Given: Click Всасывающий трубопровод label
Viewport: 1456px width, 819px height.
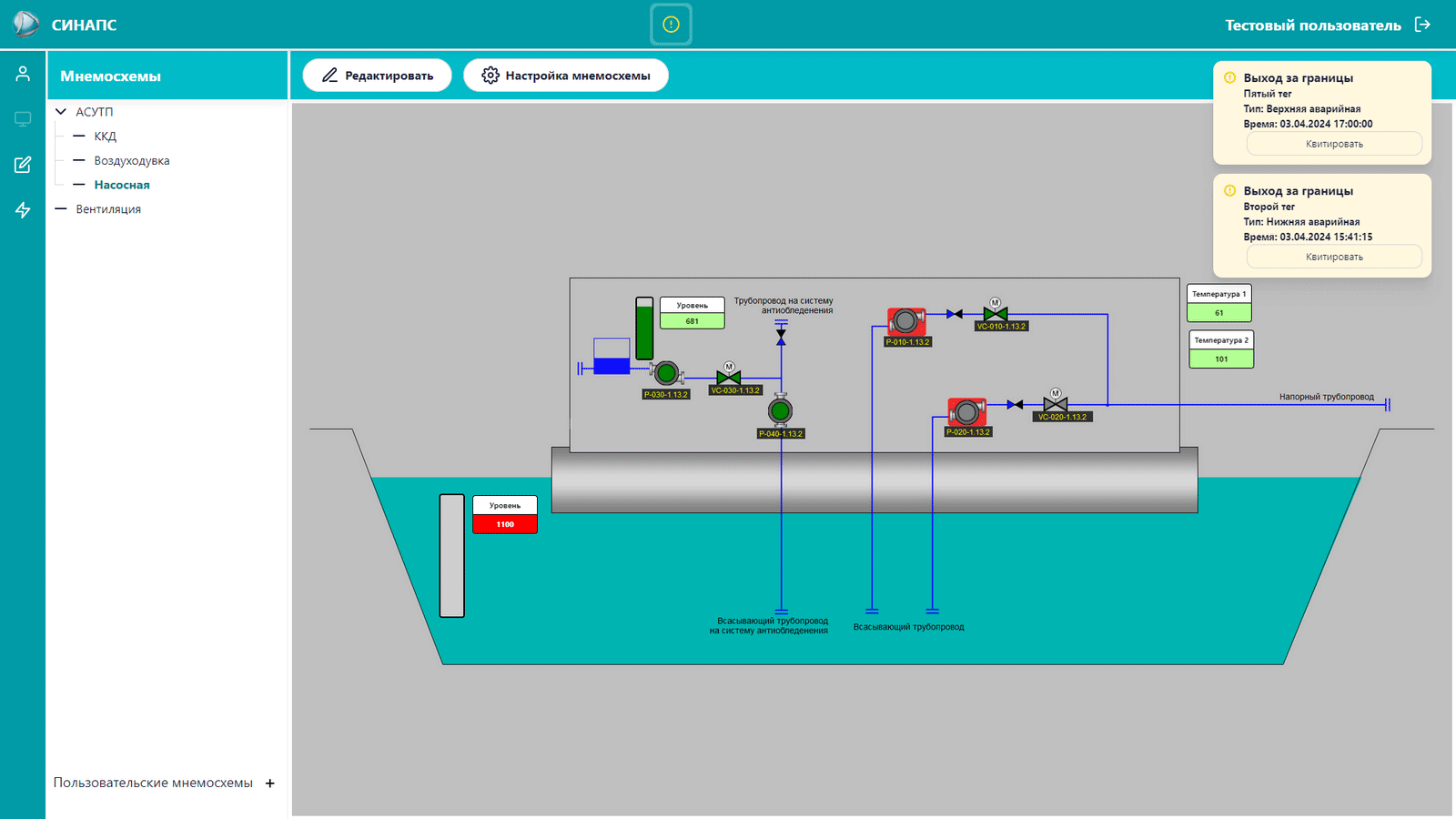Looking at the screenshot, I should 908,627.
